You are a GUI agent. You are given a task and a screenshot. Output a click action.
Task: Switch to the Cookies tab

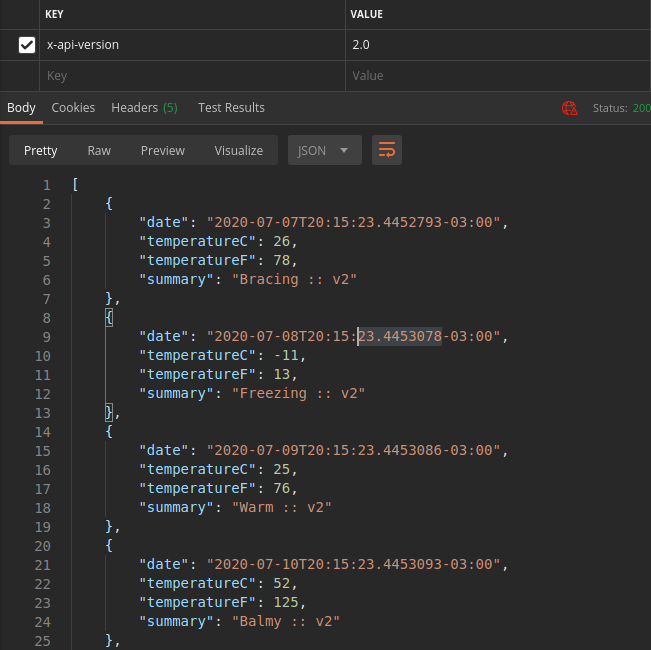coord(73,108)
